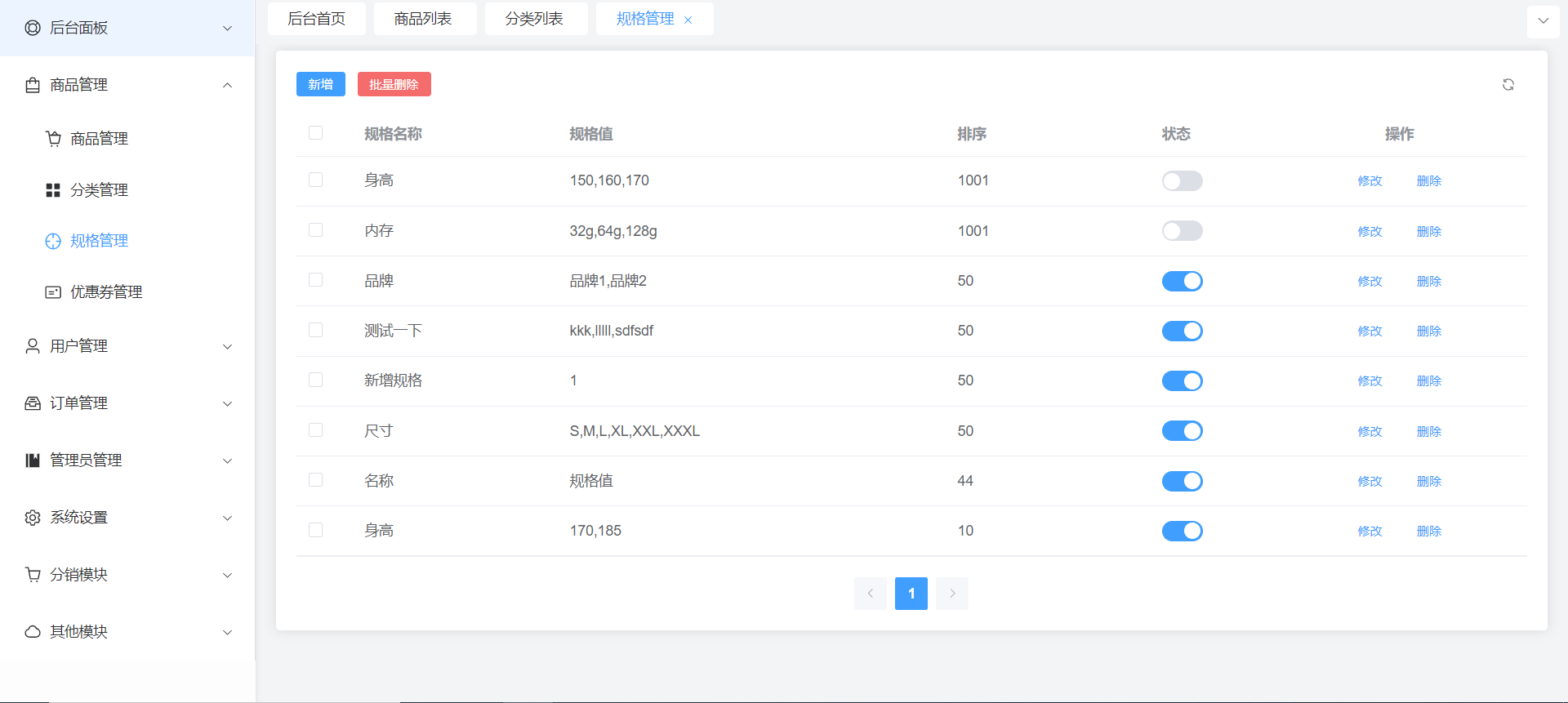1568x703 pixels.
Task: Close the 规格管理 tab with the x
Action: (688, 20)
